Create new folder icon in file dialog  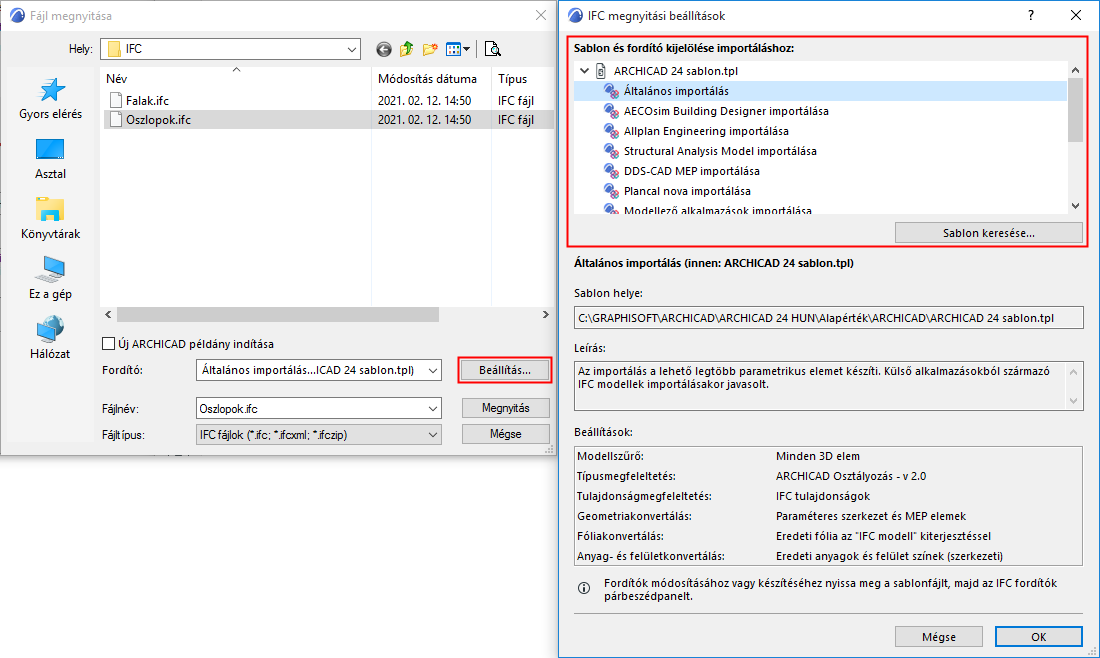pos(430,49)
